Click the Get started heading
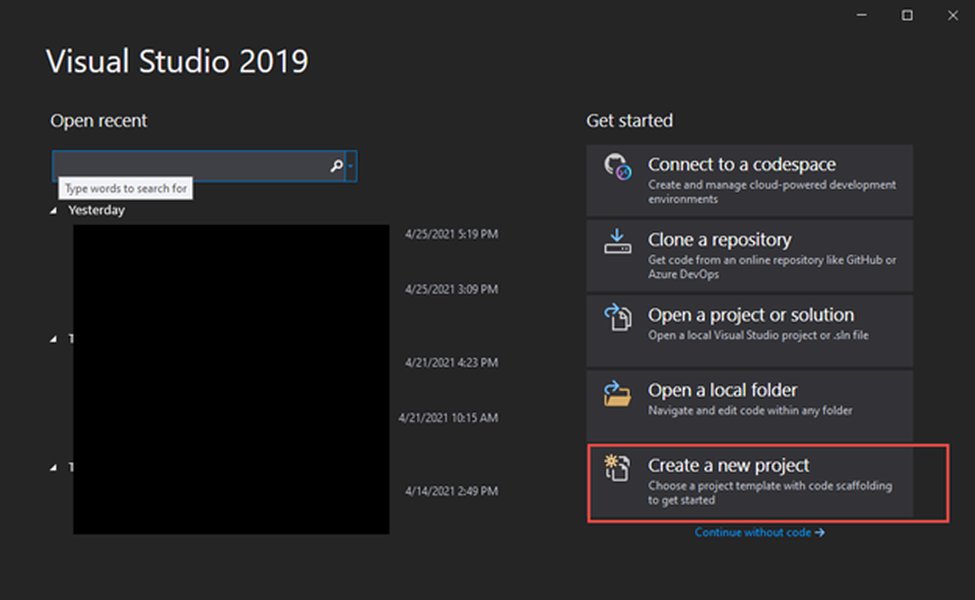Image resolution: width=975 pixels, height=600 pixels. 629,120
